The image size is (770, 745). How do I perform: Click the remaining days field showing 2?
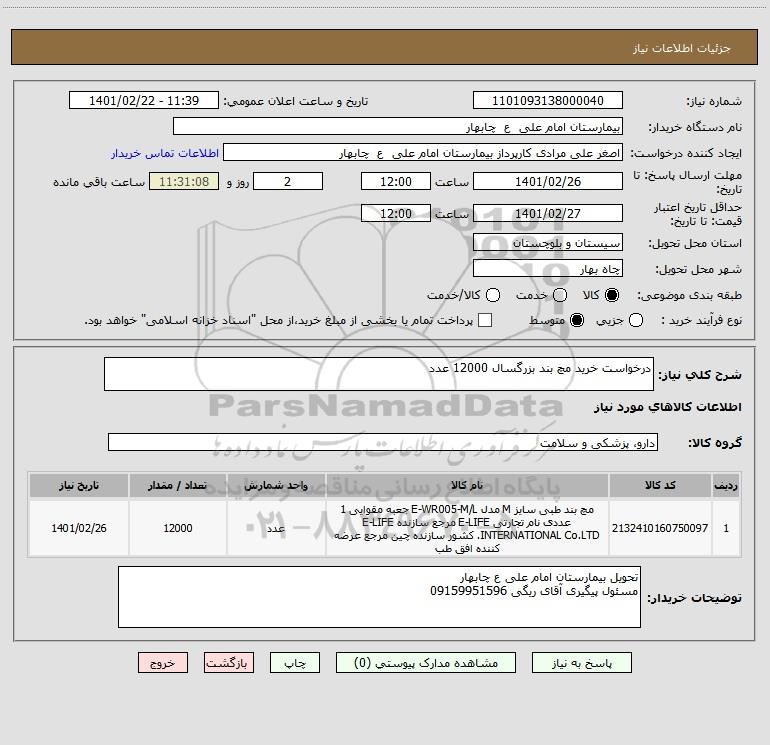click(x=288, y=181)
